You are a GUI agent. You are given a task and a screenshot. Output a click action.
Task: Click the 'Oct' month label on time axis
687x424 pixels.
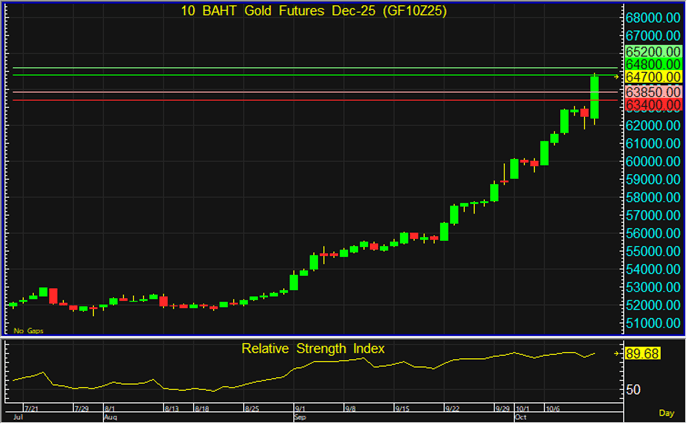[x=520, y=417]
